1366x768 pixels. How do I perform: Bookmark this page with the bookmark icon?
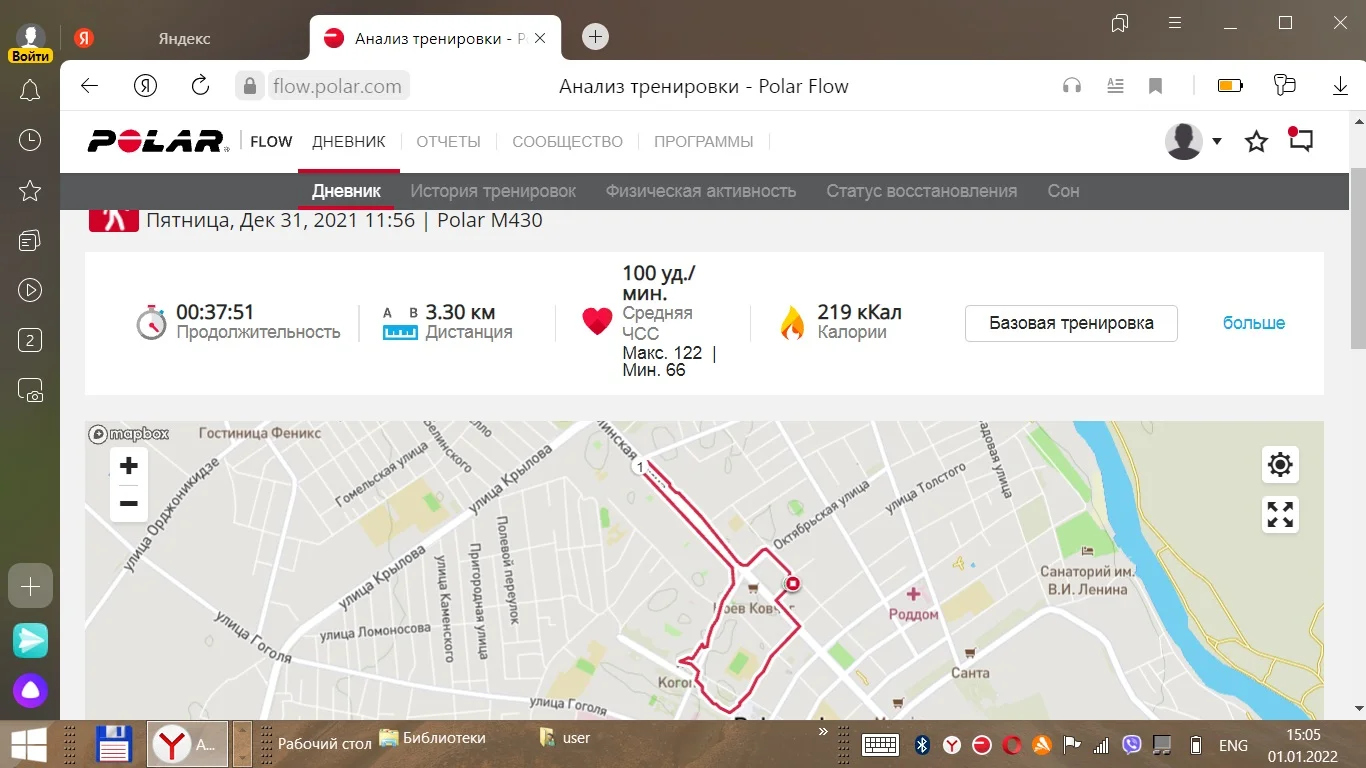(x=1155, y=86)
